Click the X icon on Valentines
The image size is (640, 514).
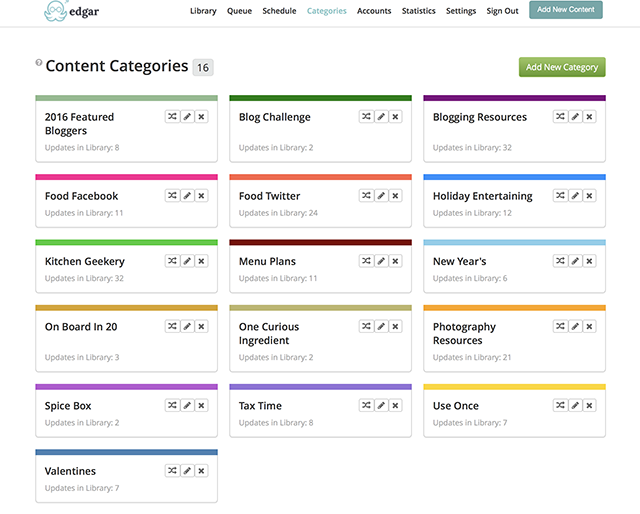(201, 471)
